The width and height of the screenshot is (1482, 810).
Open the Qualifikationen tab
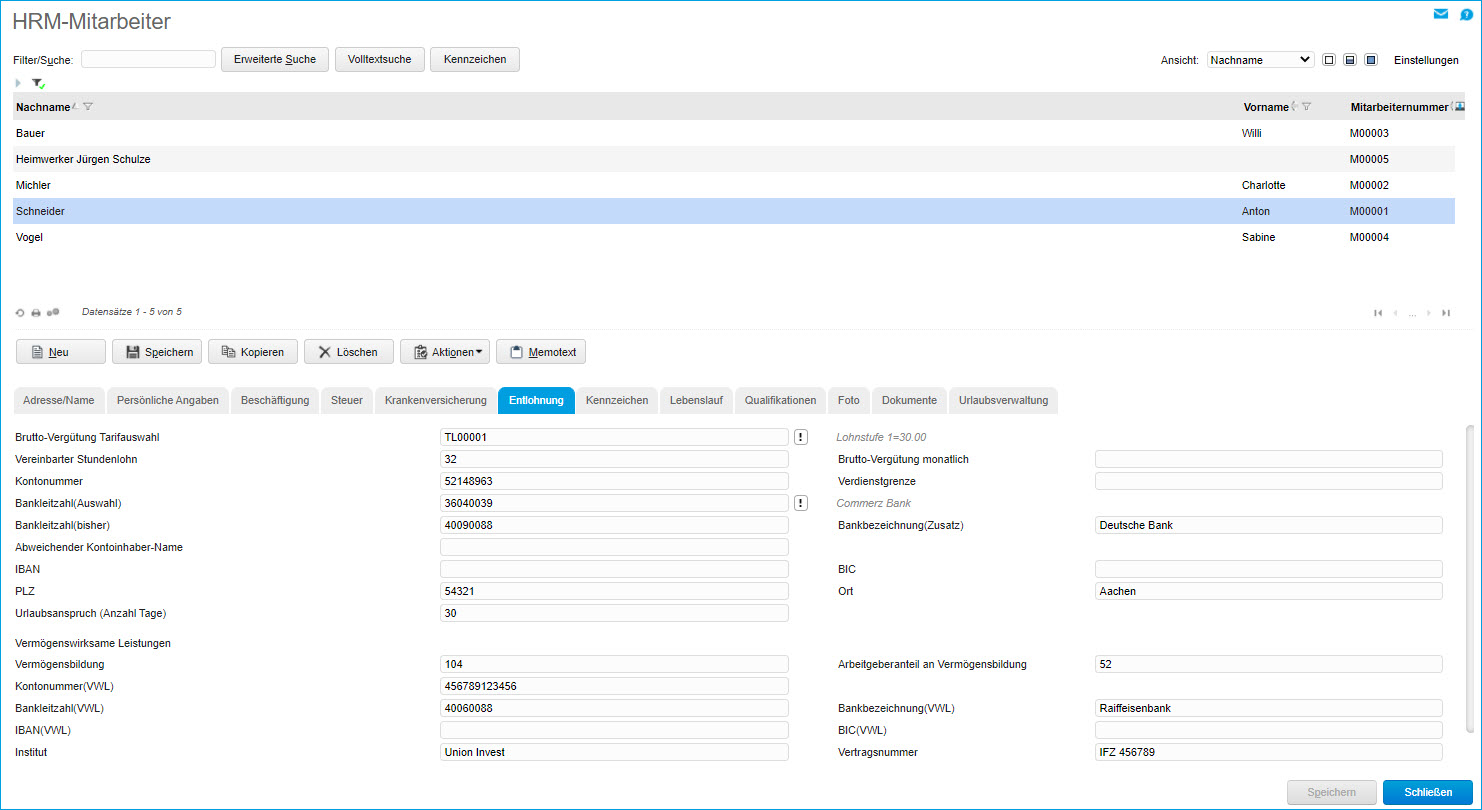781,400
